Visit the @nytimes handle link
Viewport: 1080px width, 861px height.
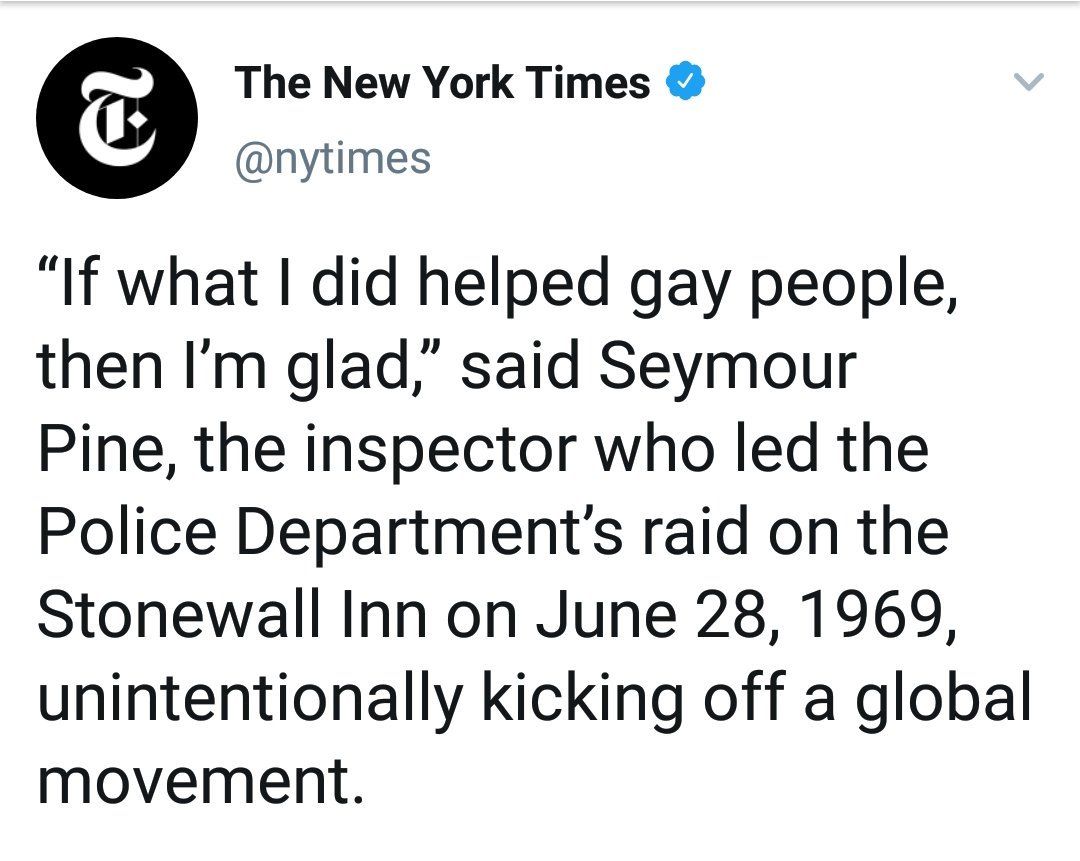pyautogui.click(x=333, y=160)
